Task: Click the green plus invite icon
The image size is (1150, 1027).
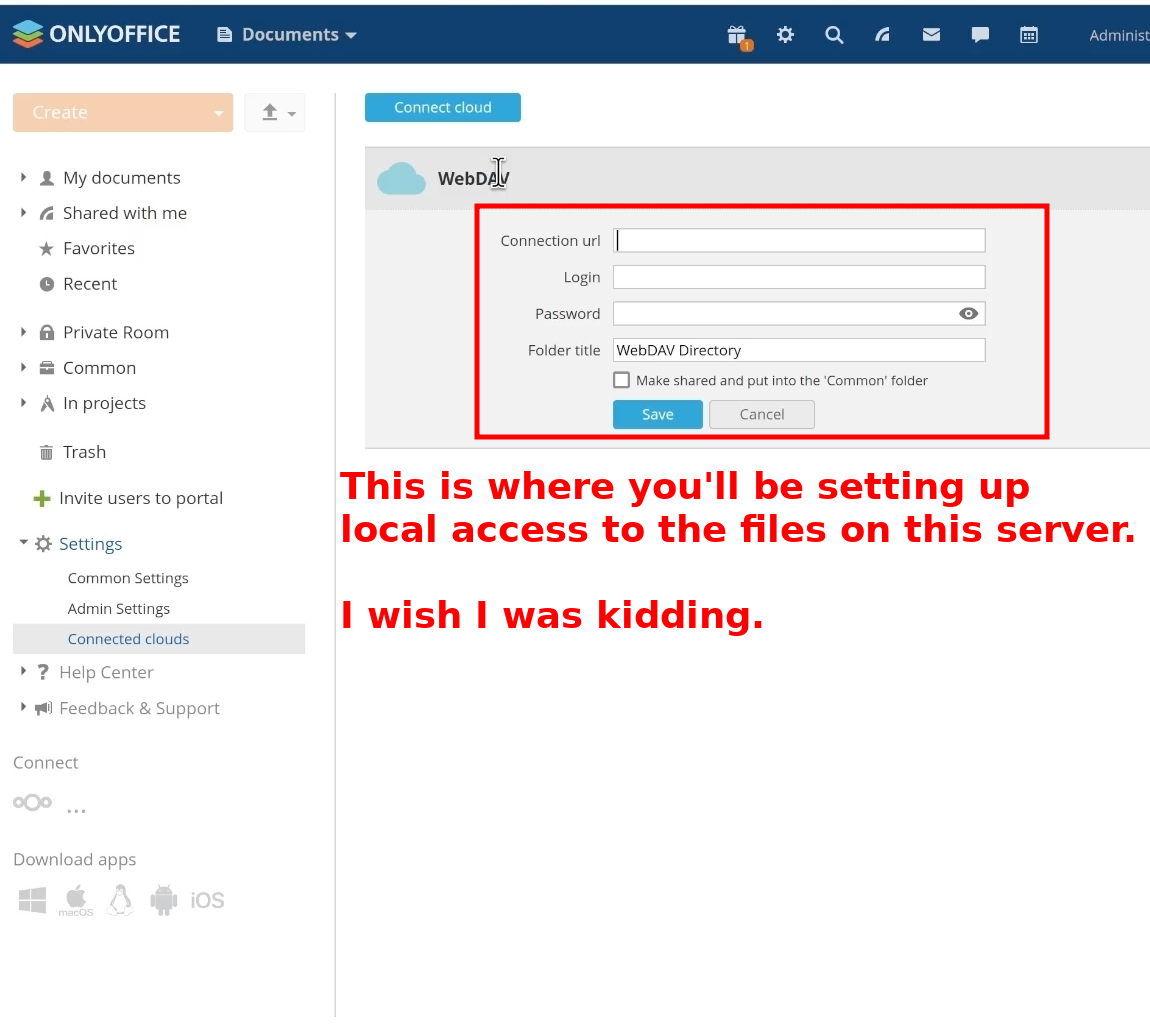Action: coord(42,499)
